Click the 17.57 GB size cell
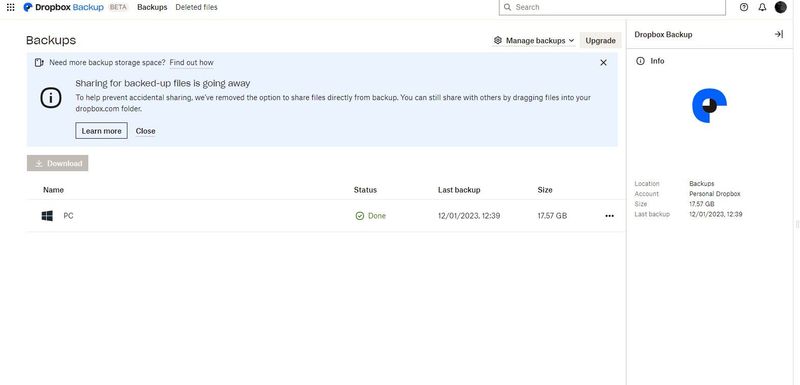 tap(552, 216)
